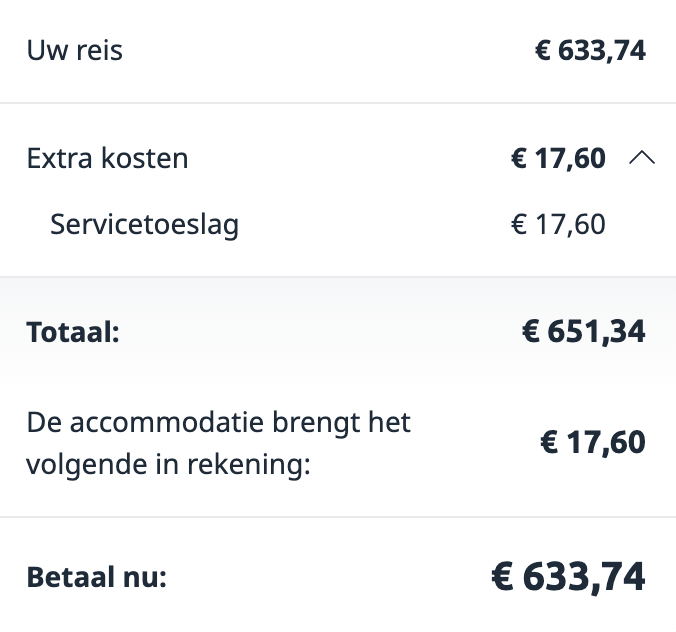Select the Totaal € 651,34 amount
Viewport: 676px width, 632px height.
tap(584, 332)
